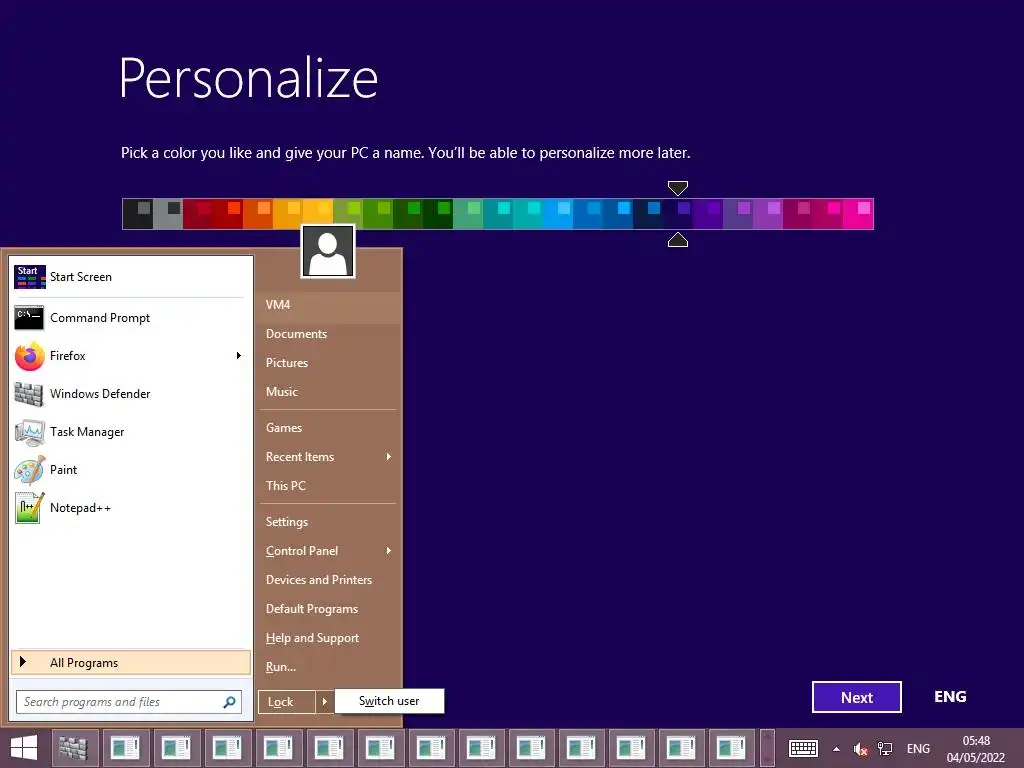Click the Windows Start button
The width and height of the screenshot is (1024, 768).
coord(24,748)
